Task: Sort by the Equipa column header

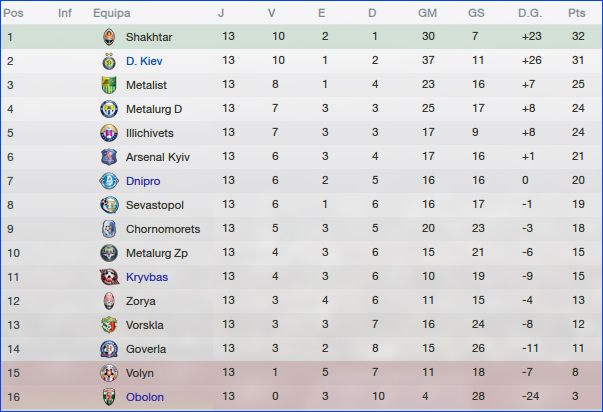Action: pos(110,13)
